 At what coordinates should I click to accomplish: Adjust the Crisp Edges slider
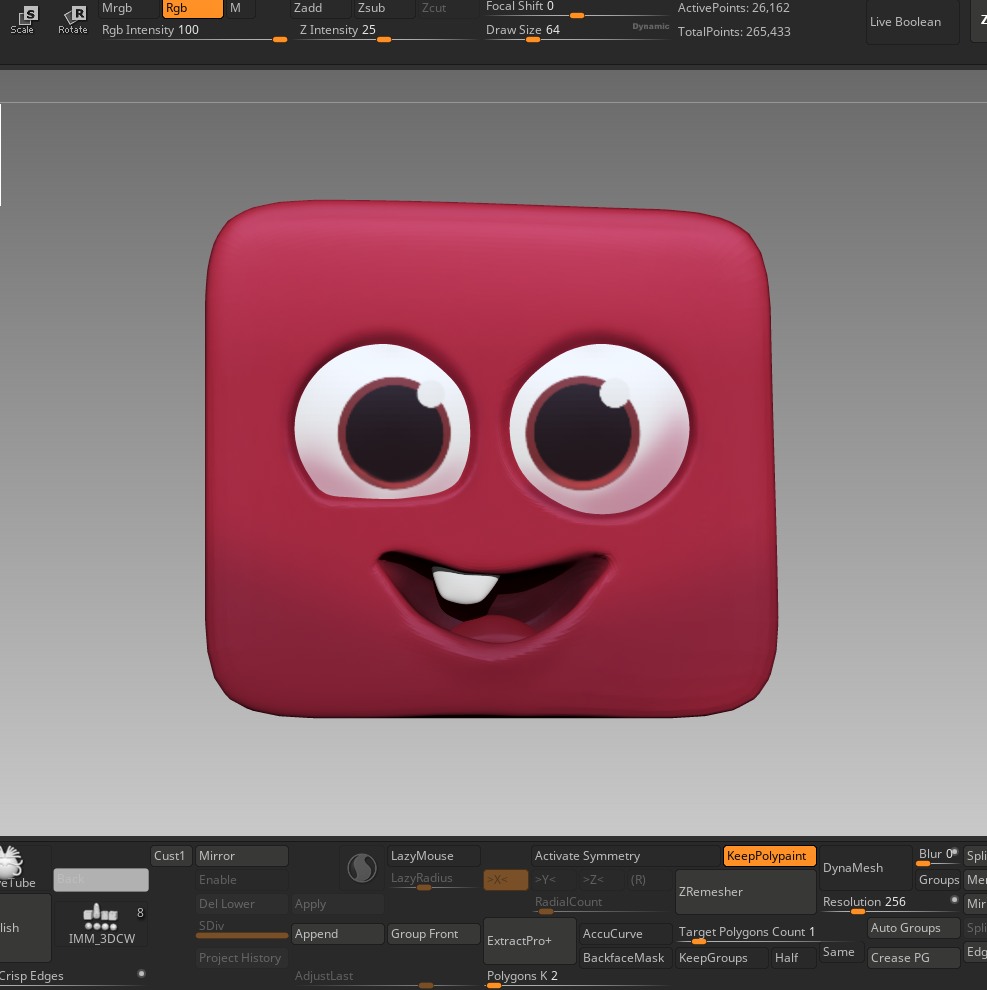pyautogui.click(x=73, y=977)
